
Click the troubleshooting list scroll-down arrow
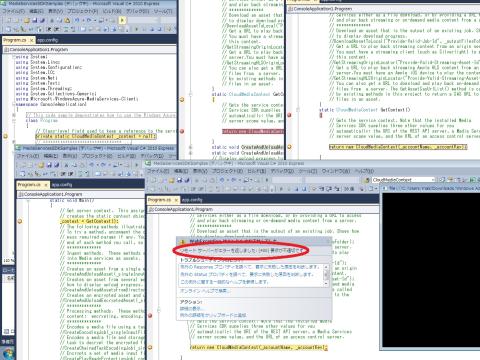pyautogui.click(x=326, y=283)
